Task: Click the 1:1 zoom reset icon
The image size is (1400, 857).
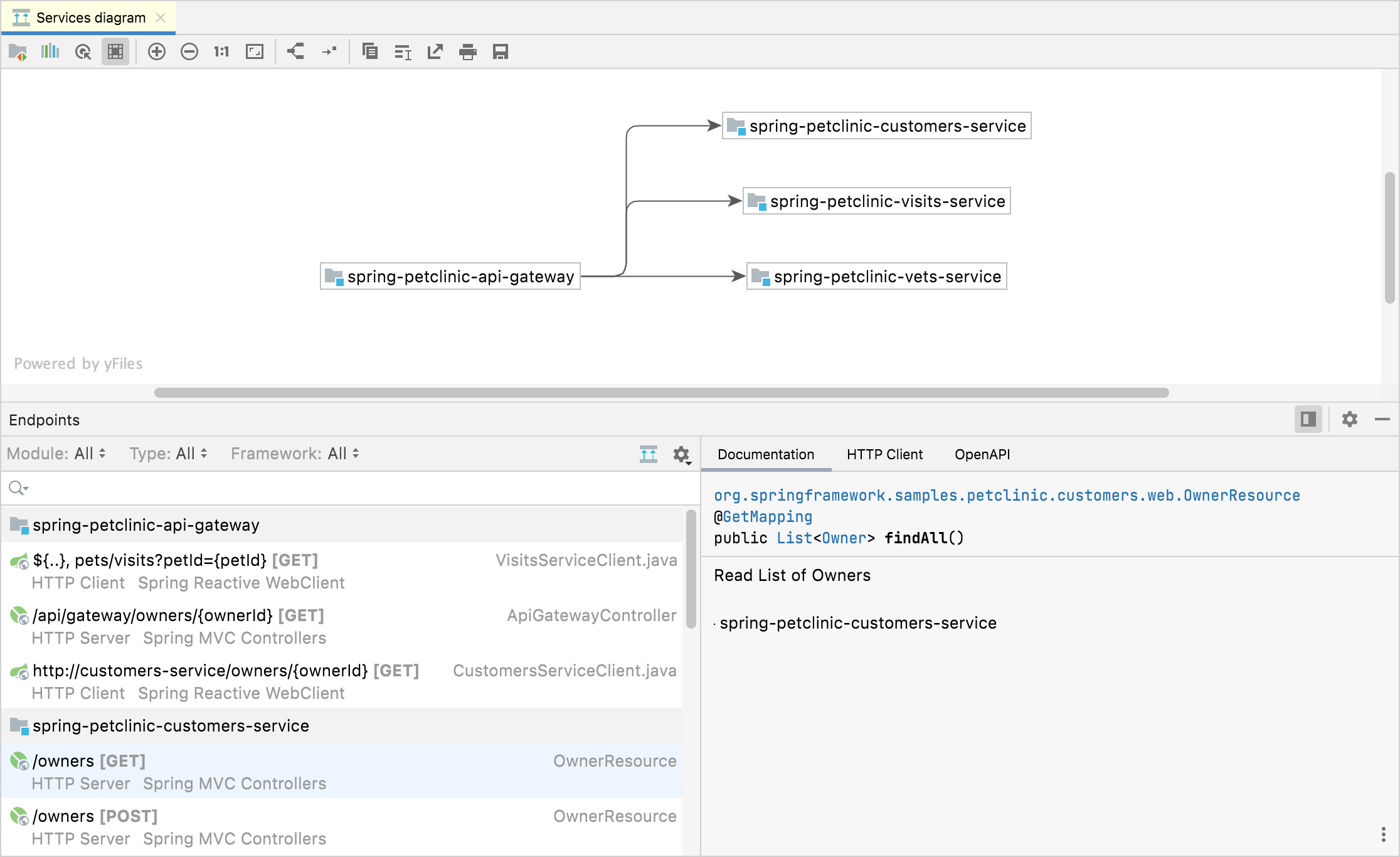Action: [221, 52]
